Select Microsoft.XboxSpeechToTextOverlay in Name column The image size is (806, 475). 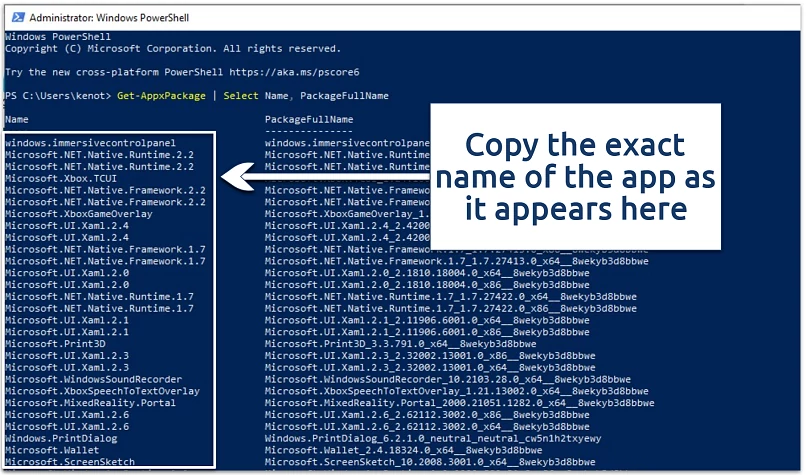(102, 392)
